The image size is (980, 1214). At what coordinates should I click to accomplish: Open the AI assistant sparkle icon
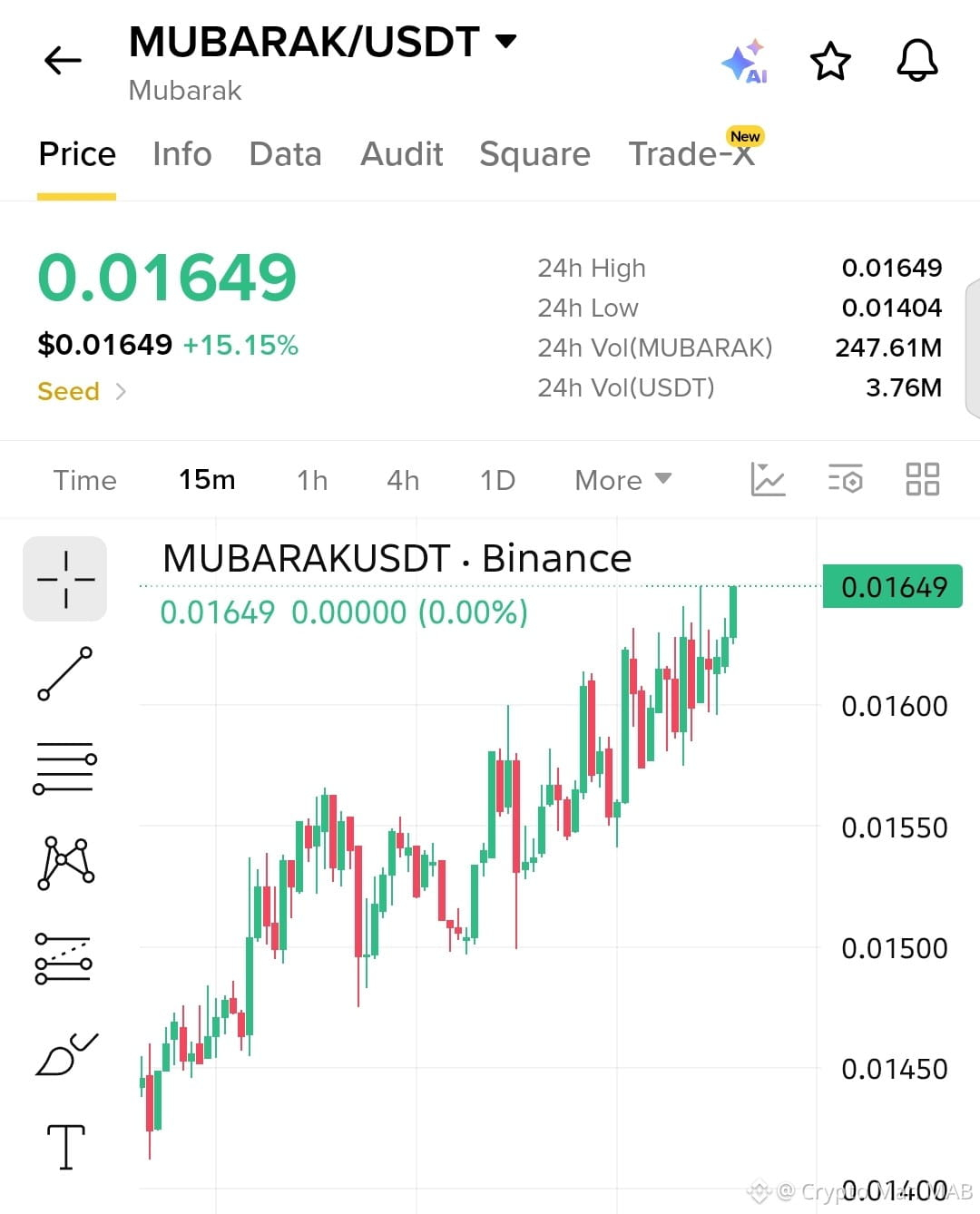(745, 61)
